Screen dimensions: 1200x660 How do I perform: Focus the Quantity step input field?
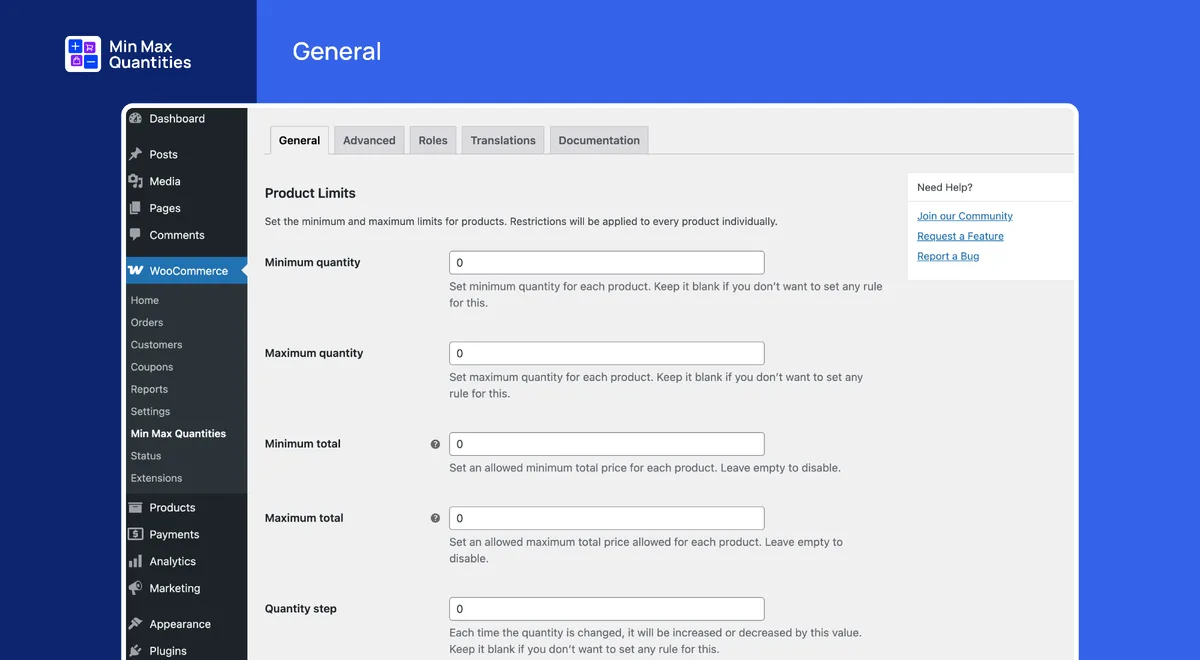[x=607, y=609]
